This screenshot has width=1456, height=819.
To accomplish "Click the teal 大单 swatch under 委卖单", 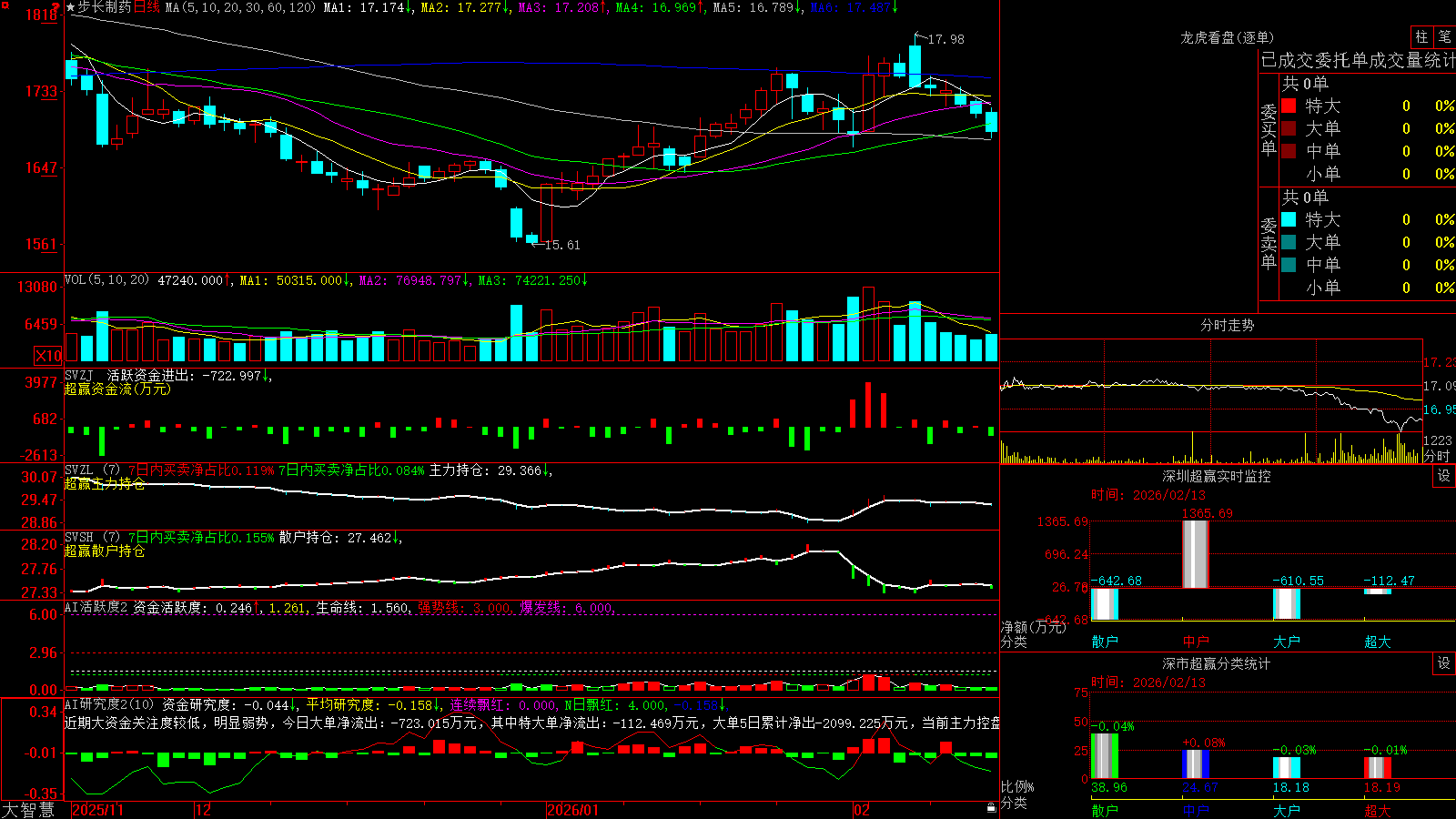I will pyautogui.click(x=1289, y=242).
